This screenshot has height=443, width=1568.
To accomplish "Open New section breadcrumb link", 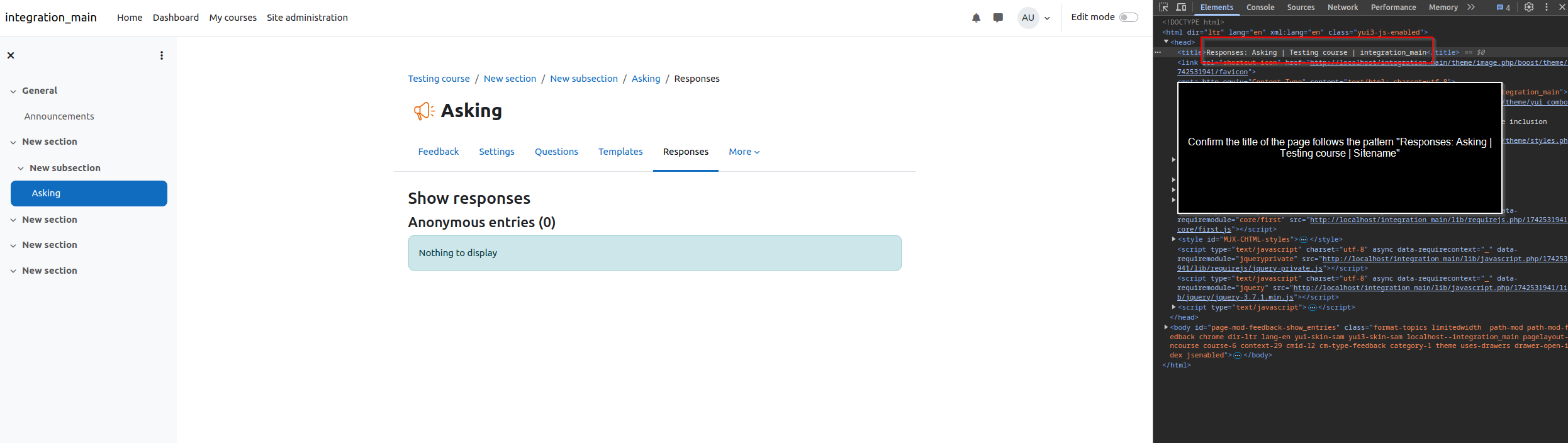I will (x=510, y=79).
